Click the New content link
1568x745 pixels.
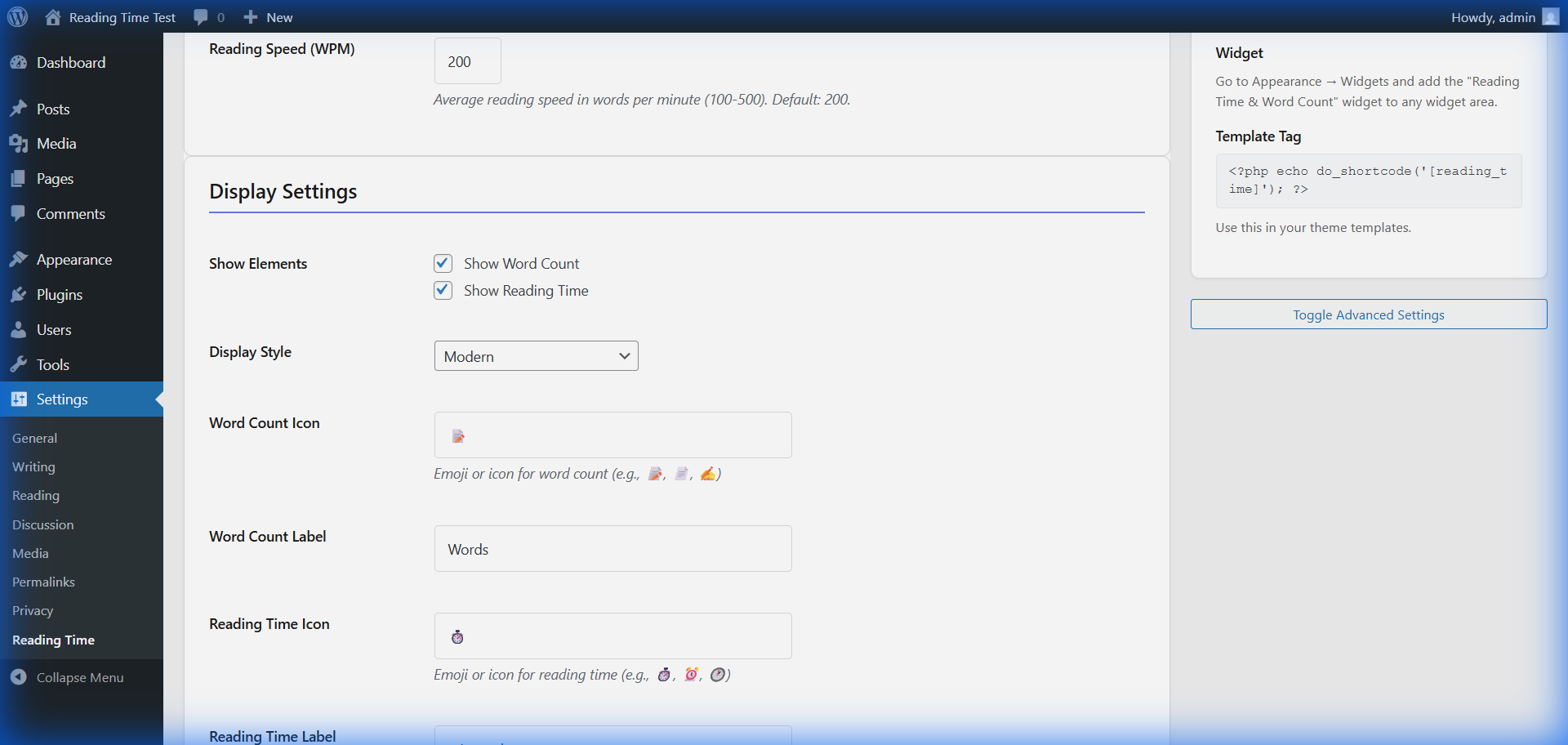[279, 17]
